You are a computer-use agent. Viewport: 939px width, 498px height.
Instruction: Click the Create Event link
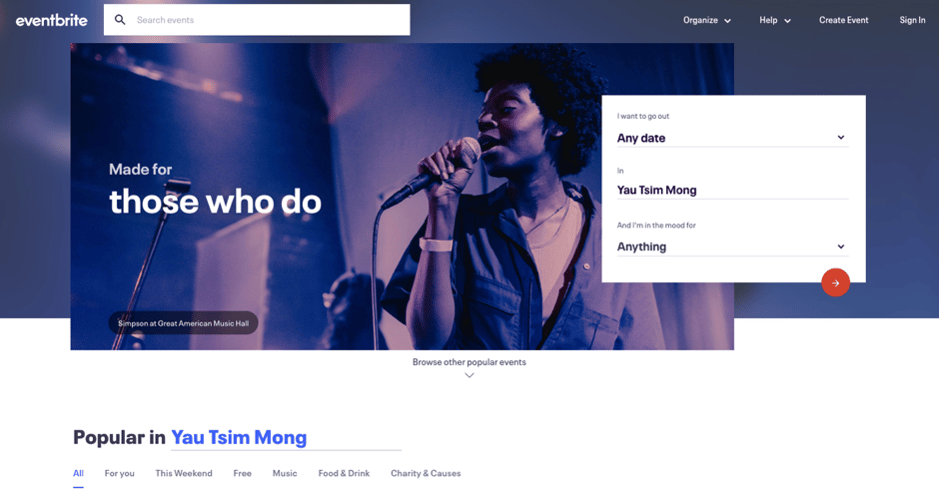(843, 20)
